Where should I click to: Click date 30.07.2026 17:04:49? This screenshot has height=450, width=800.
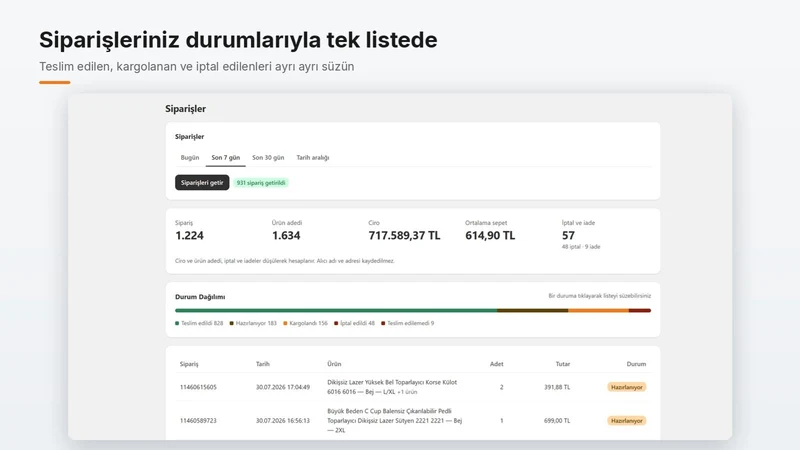[x=283, y=387]
